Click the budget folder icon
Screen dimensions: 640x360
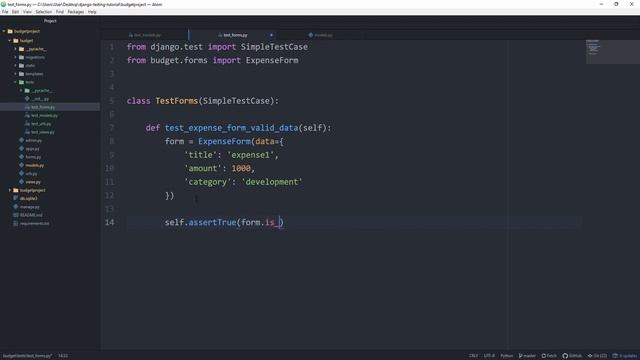(x=16, y=41)
